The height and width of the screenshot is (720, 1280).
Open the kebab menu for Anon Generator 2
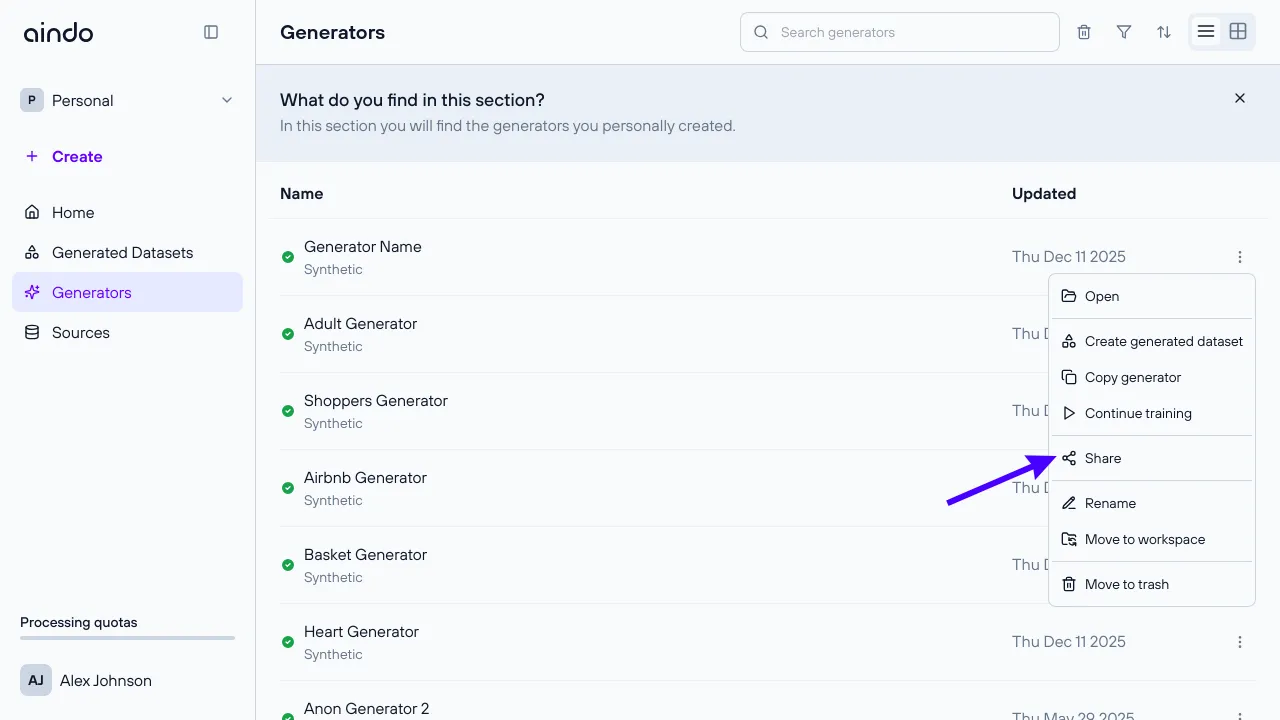click(1240, 716)
